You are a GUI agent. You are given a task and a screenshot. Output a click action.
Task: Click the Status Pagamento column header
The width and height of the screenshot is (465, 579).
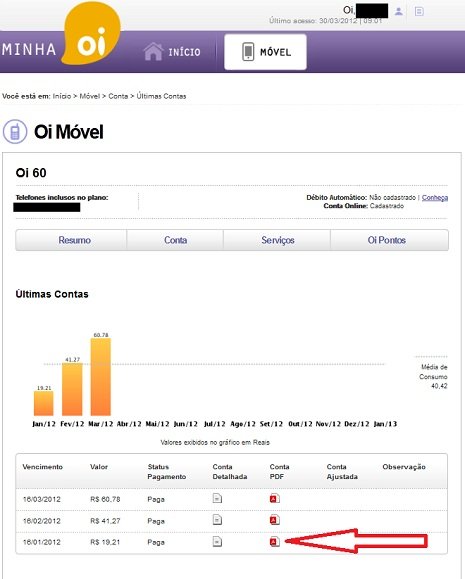166,472
